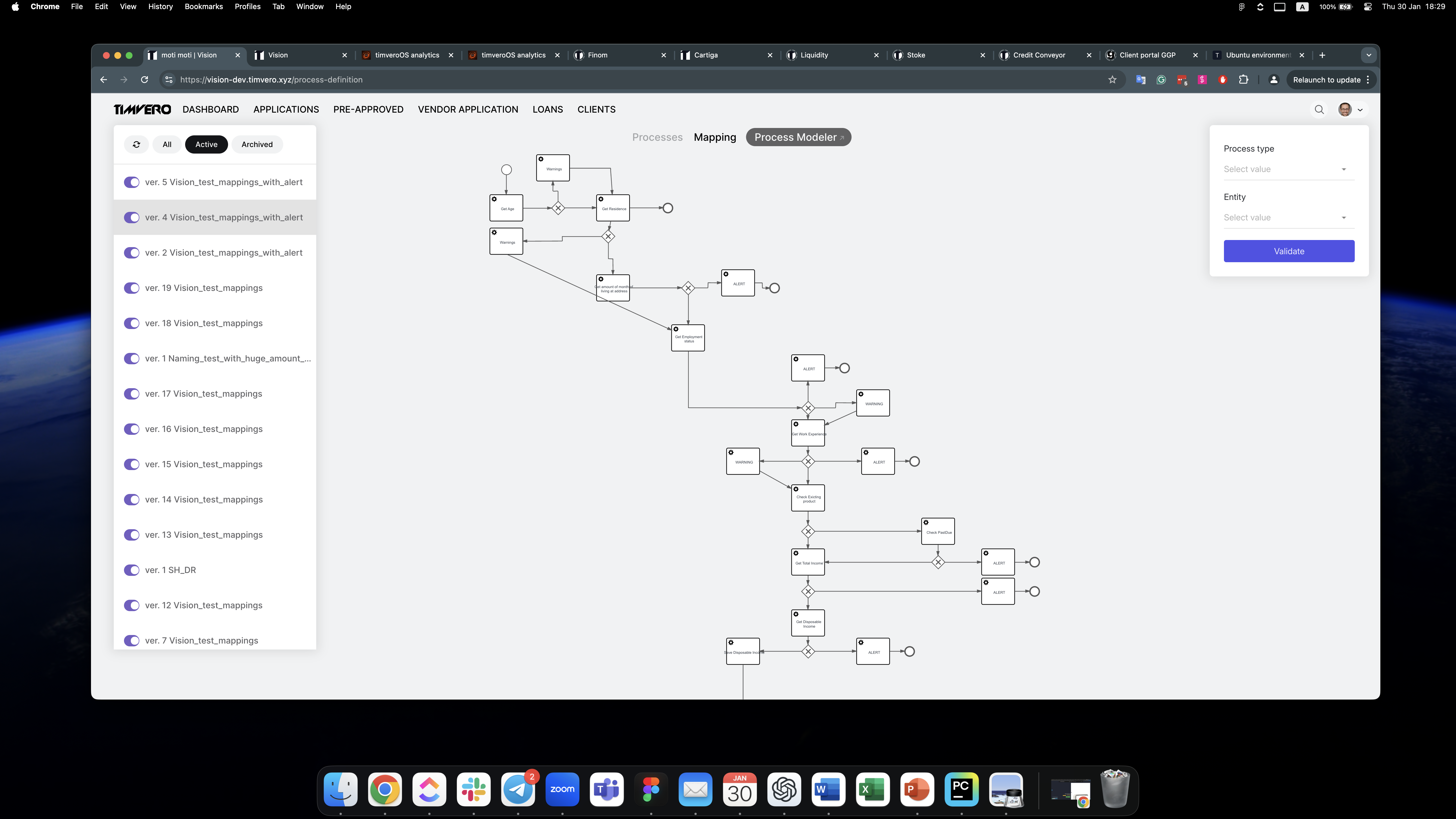Image resolution: width=1456 pixels, height=819 pixels.
Task: Click the Get Age task node
Action: point(506,208)
